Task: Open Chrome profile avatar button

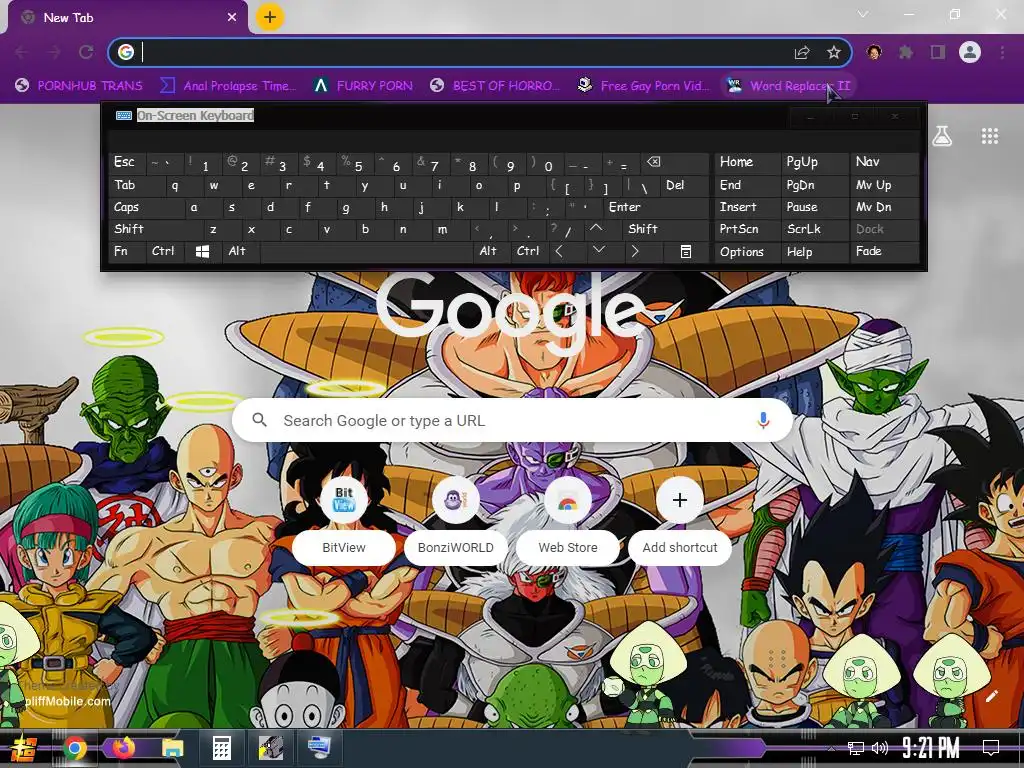Action: point(970,52)
